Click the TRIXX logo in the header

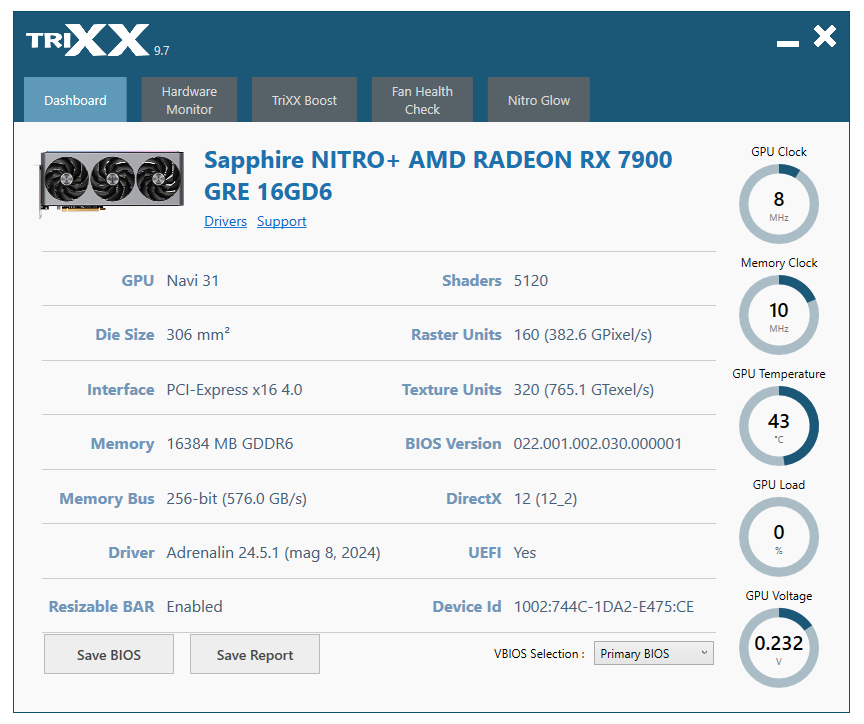[x=88, y=40]
